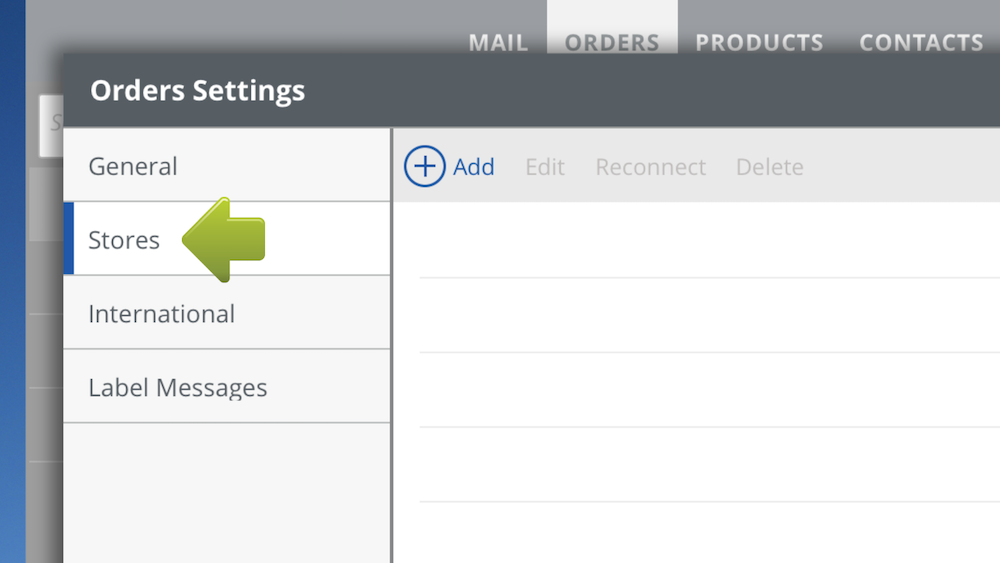
Task: Switch to the CONTACTS tab
Action: (921, 42)
